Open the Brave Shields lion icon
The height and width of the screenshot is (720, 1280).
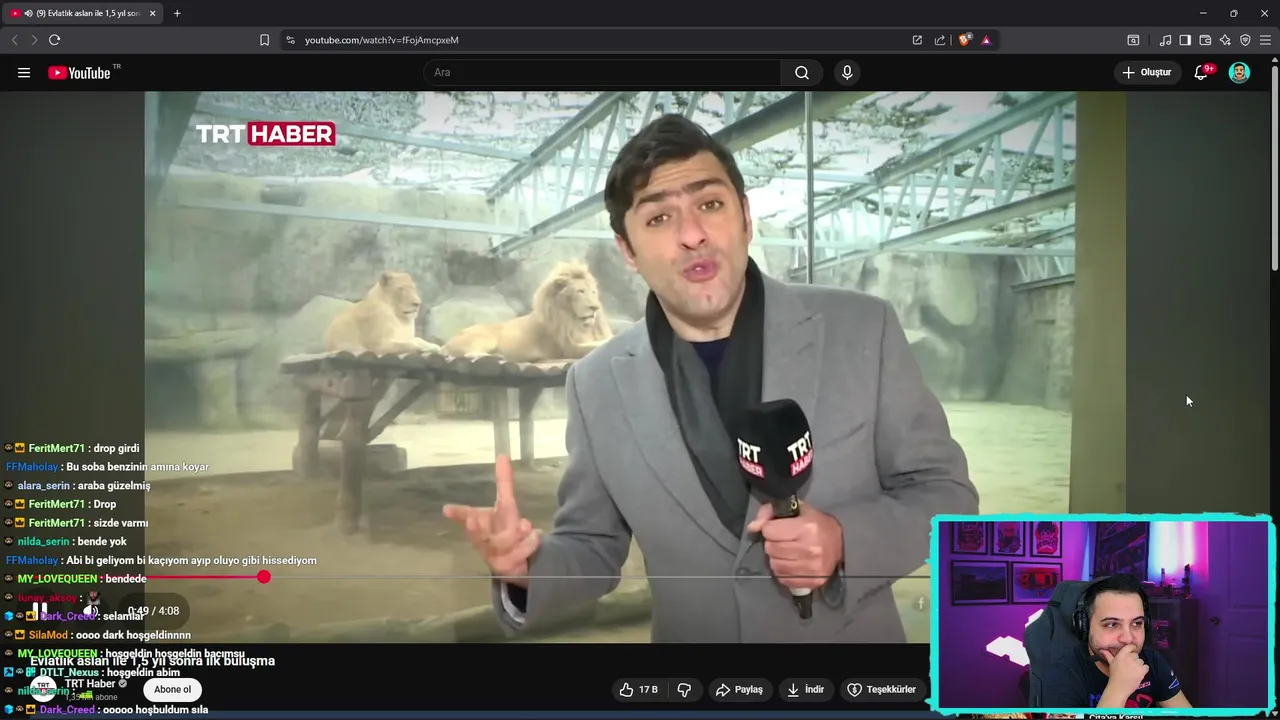coord(964,40)
